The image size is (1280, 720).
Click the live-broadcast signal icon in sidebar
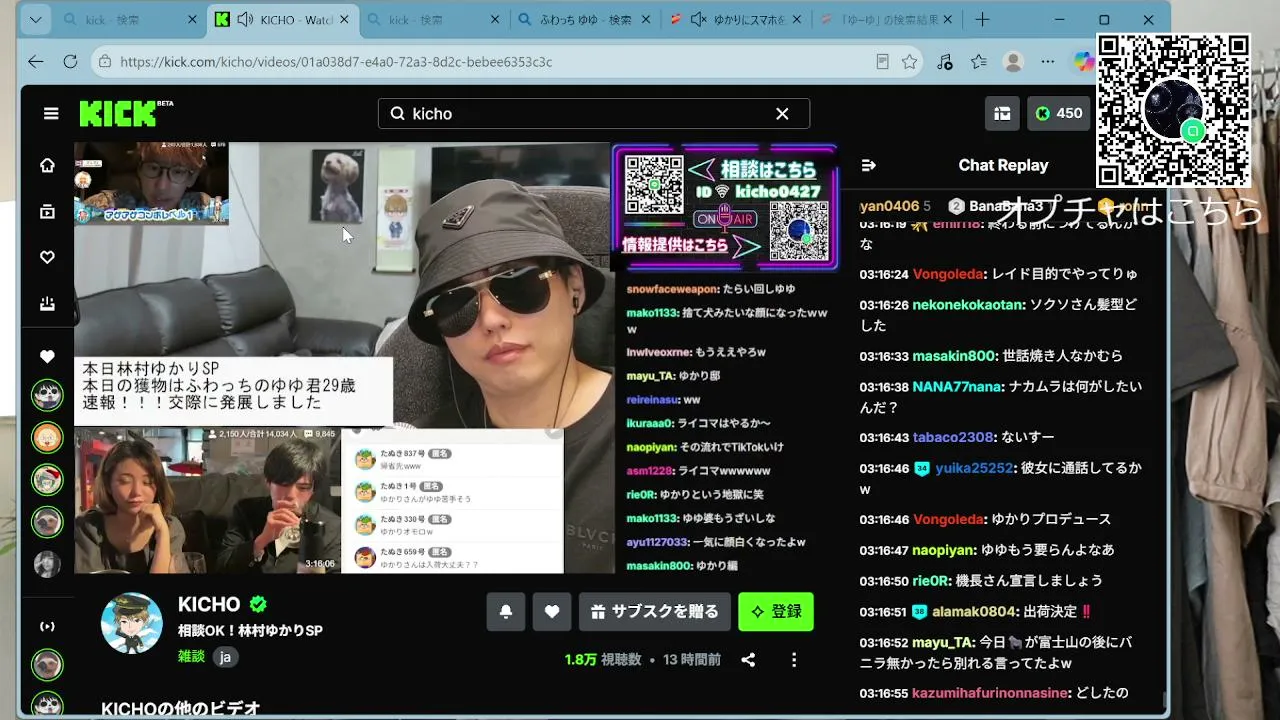(x=47, y=626)
